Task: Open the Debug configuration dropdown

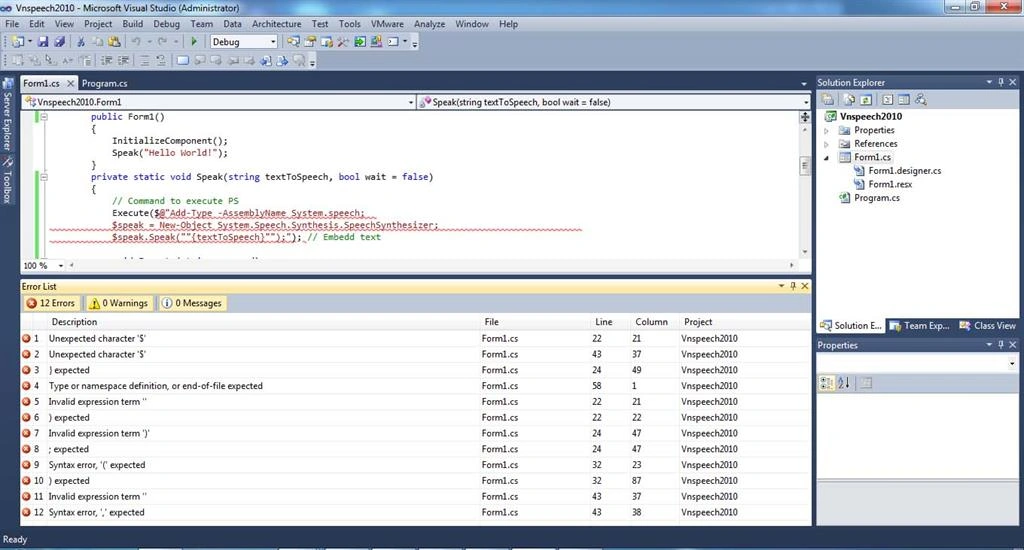Action: tap(244, 42)
